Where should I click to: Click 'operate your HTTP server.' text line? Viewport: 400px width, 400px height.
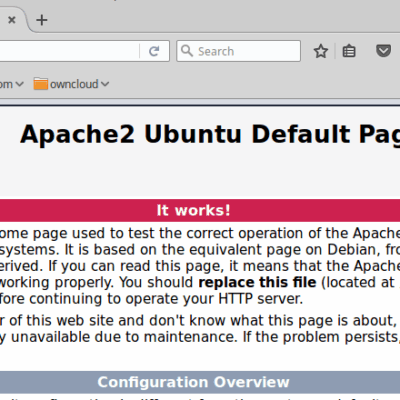coord(214,299)
